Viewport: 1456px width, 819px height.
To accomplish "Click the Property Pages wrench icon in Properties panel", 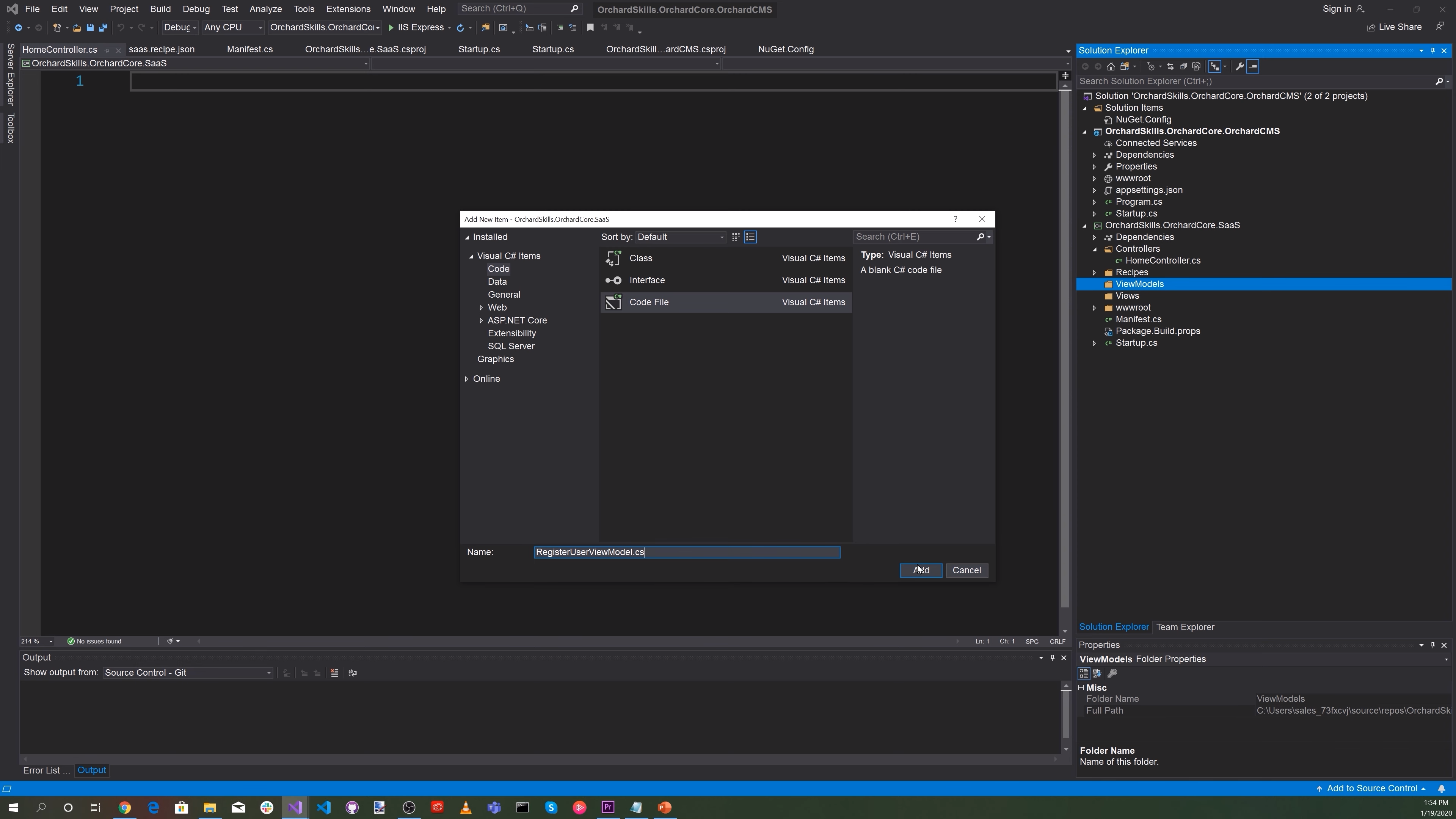I will tap(1112, 673).
